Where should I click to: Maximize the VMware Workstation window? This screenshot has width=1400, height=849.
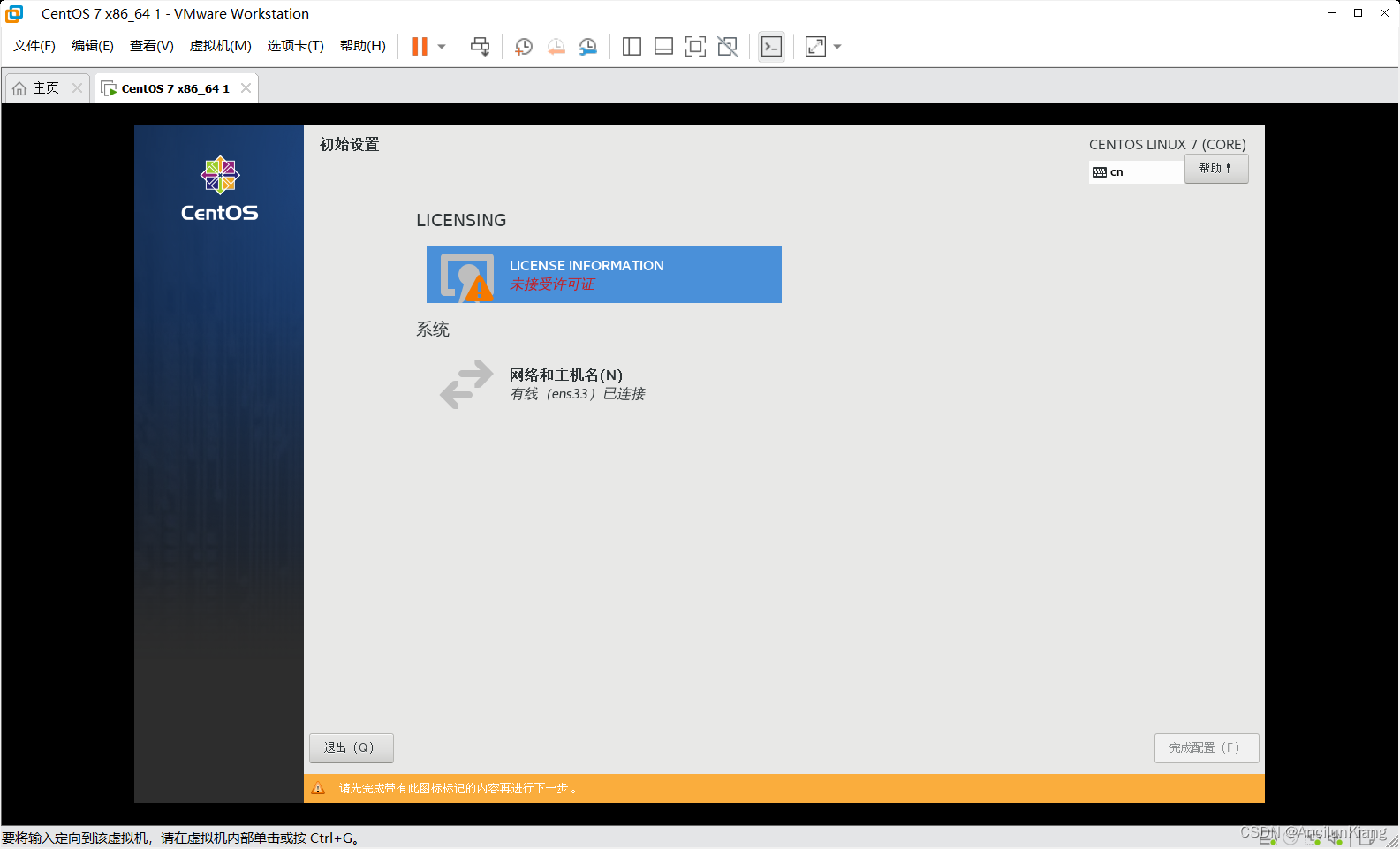[x=1358, y=13]
